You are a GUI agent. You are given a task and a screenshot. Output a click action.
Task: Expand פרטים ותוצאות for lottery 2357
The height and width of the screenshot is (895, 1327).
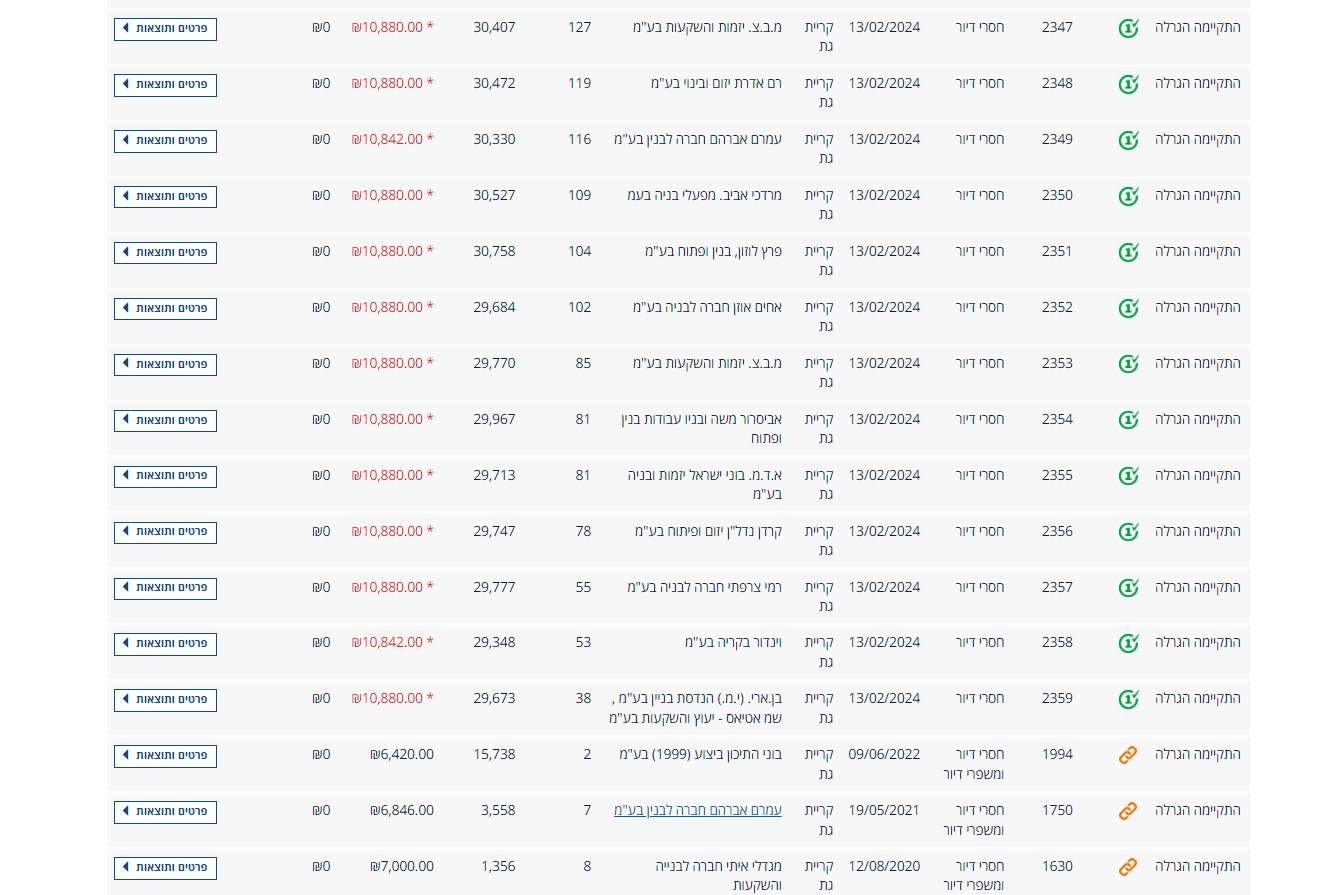165,588
